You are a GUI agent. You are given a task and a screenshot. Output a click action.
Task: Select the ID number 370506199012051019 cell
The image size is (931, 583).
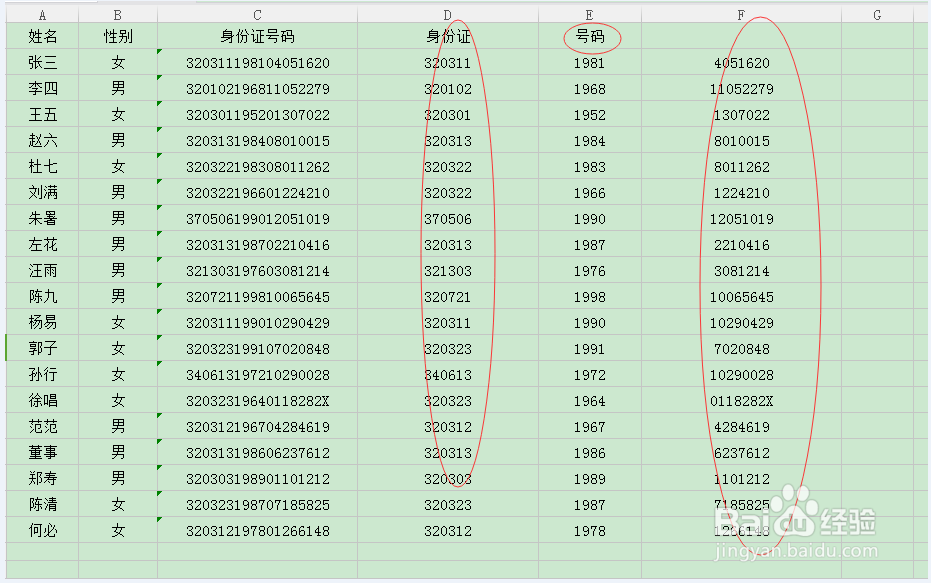[256, 218]
